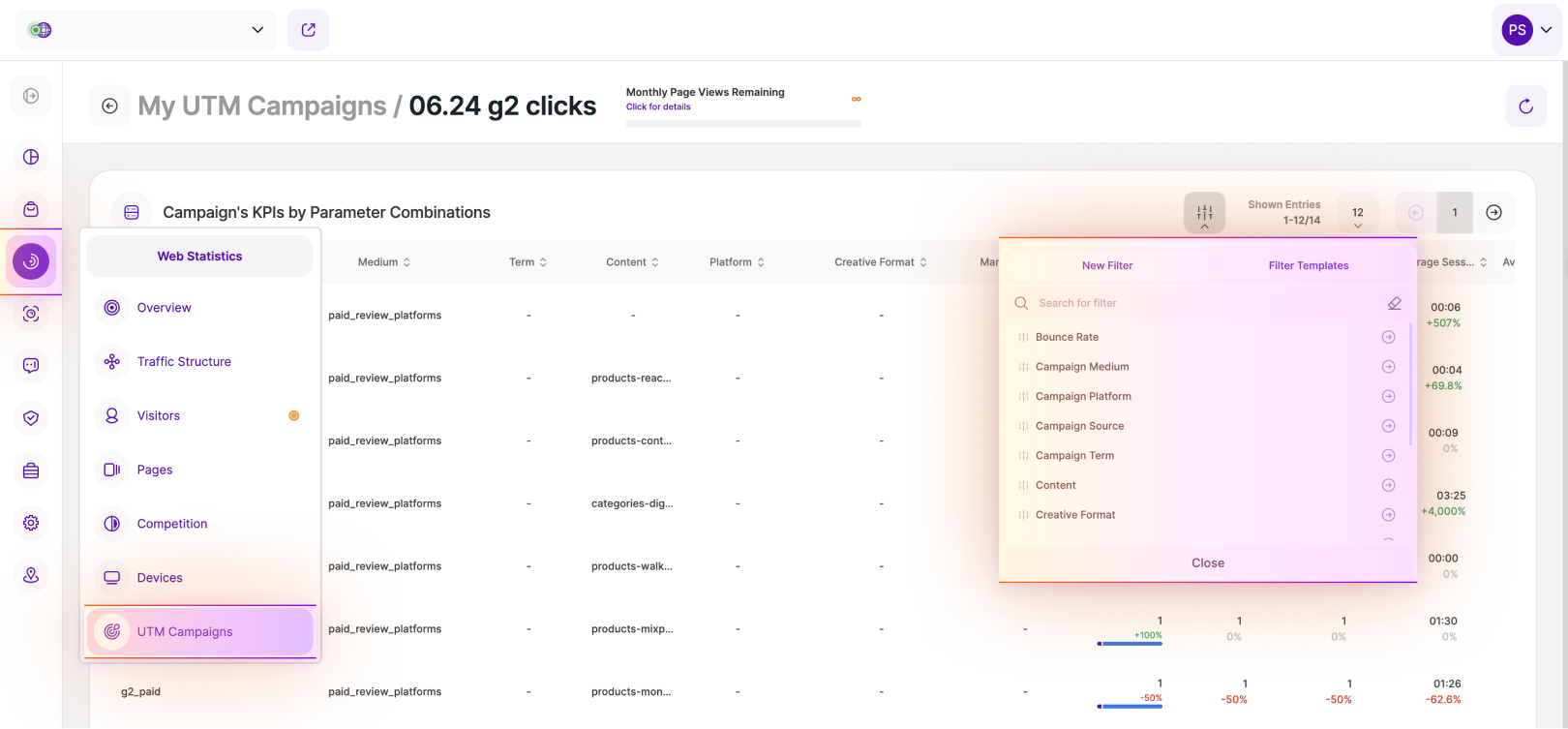Open settings gear in left sidebar
1568x729 pixels.
coord(31,523)
